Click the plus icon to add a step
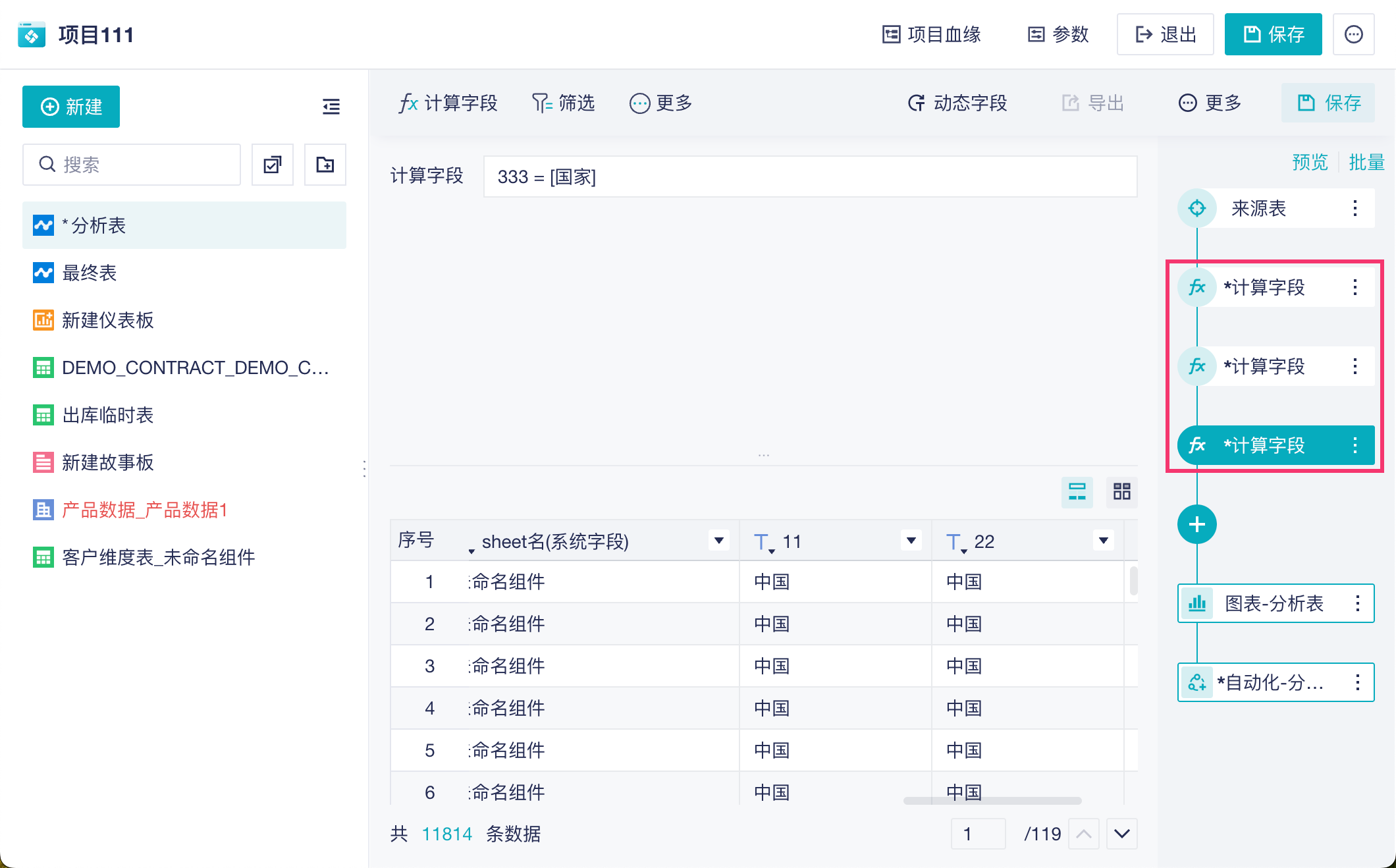This screenshot has height=868, width=1396. 1196,524
